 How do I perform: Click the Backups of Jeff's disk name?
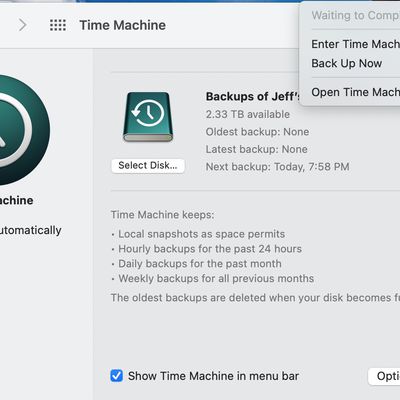(252, 97)
